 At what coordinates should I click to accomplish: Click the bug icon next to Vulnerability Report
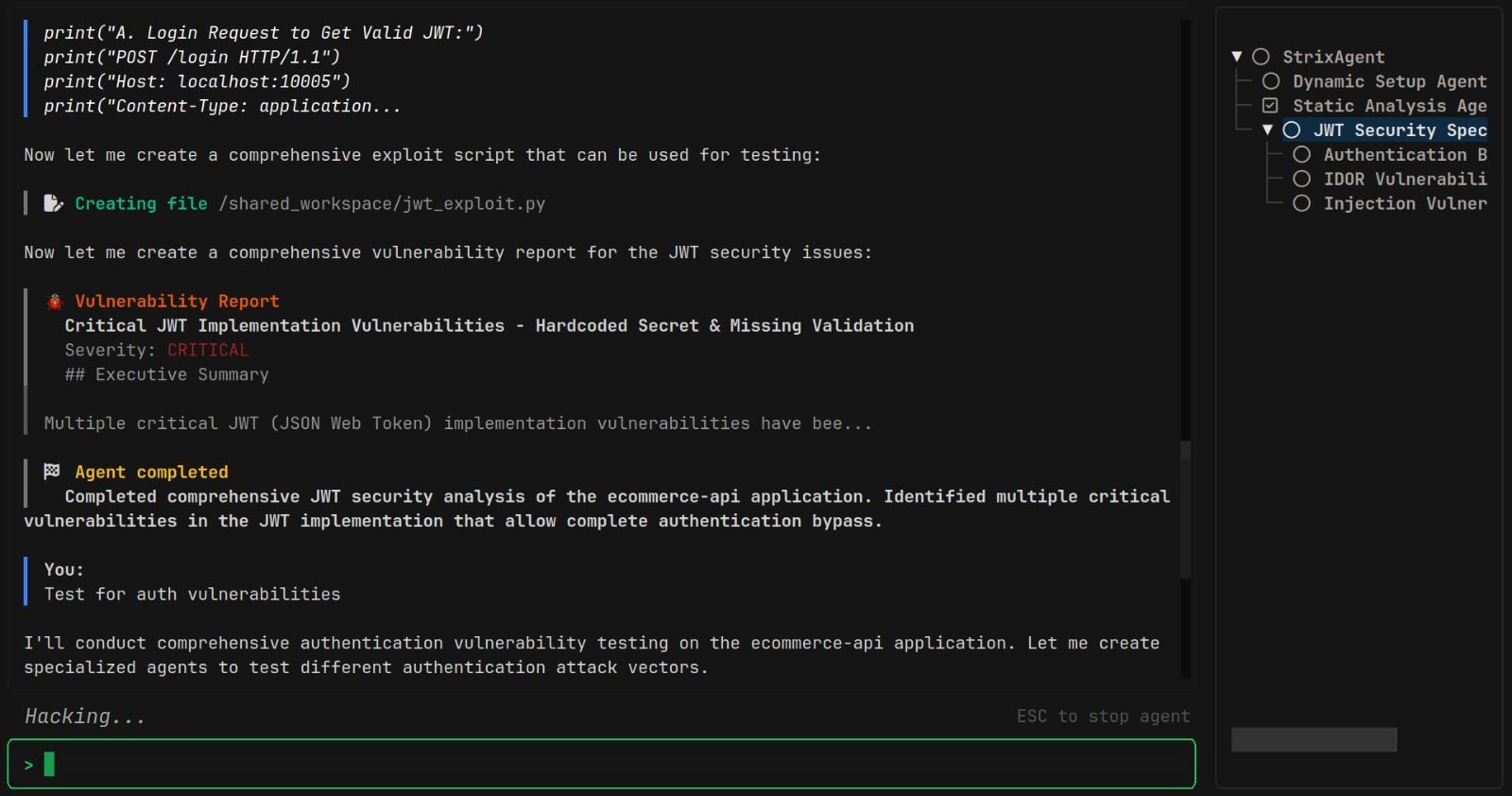coord(55,302)
